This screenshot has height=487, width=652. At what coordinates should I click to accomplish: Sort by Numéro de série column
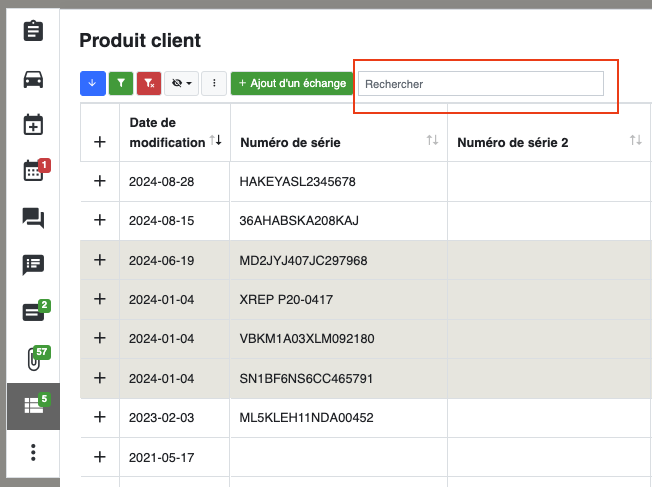[x=432, y=142]
